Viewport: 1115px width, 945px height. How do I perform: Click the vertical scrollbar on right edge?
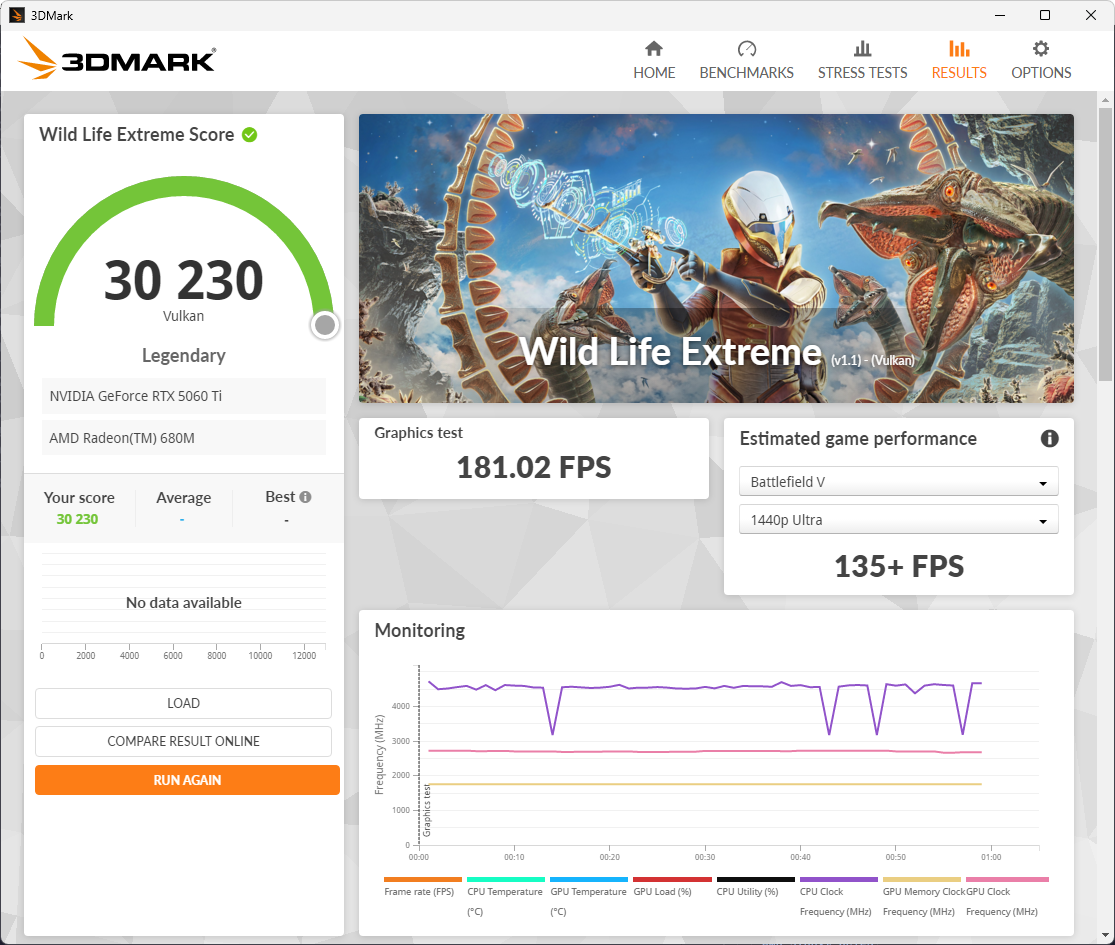pos(1105,240)
